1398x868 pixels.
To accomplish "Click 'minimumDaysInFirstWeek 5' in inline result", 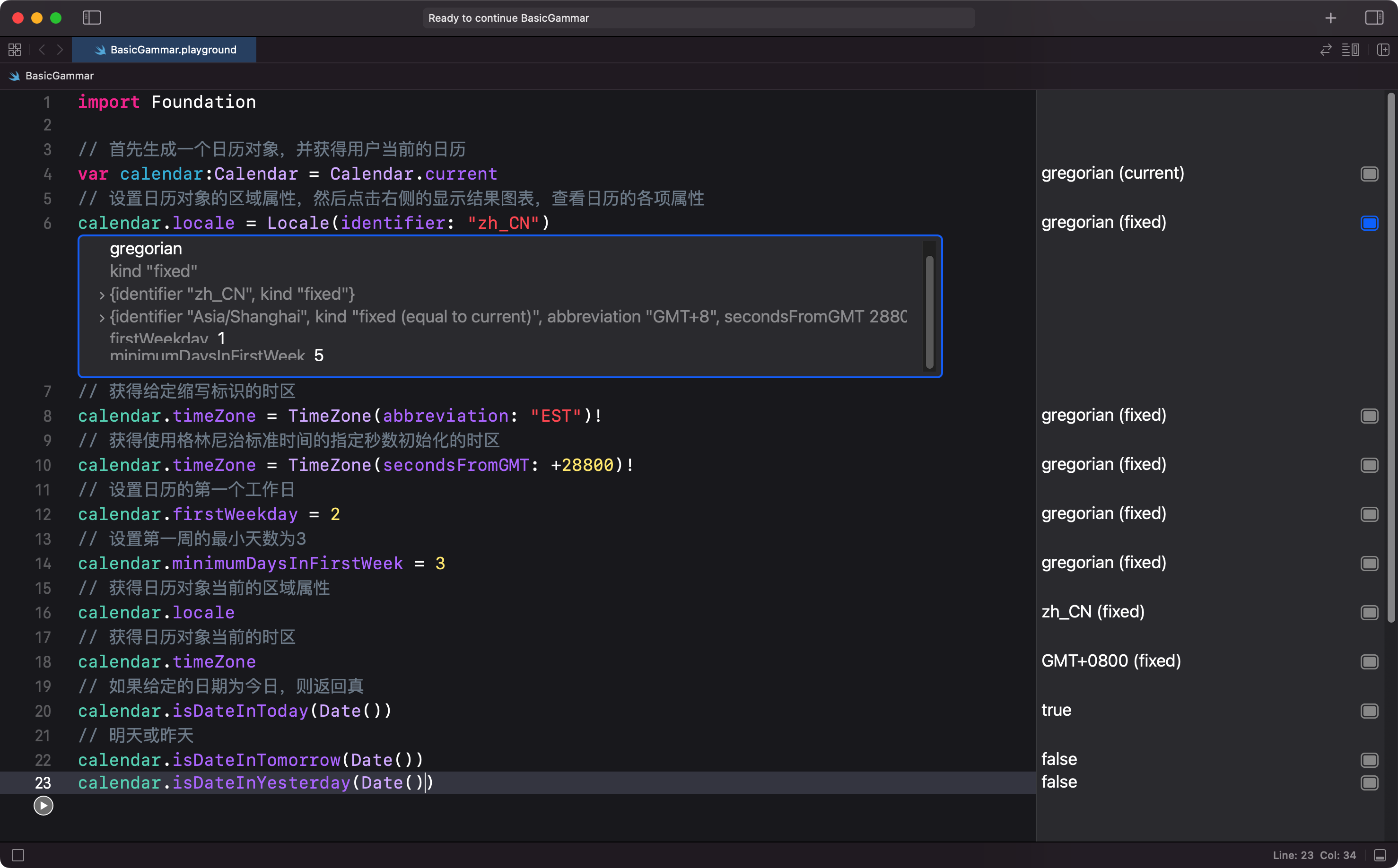I will point(217,356).
